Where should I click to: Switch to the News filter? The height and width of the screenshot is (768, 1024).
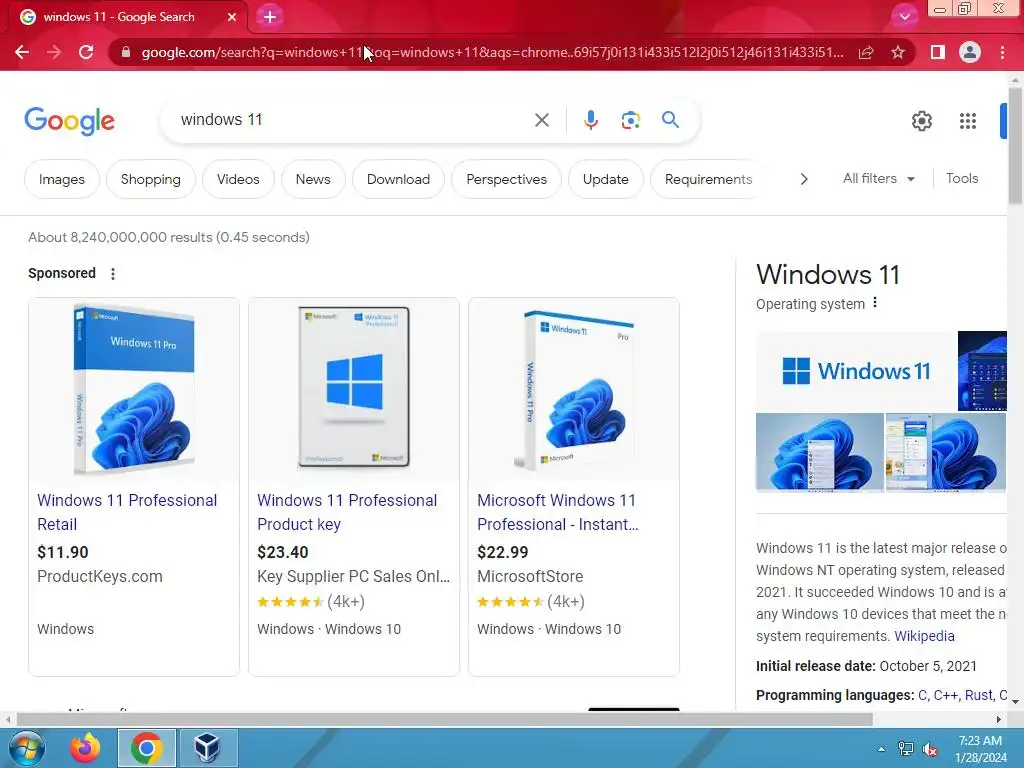click(x=313, y=179)
